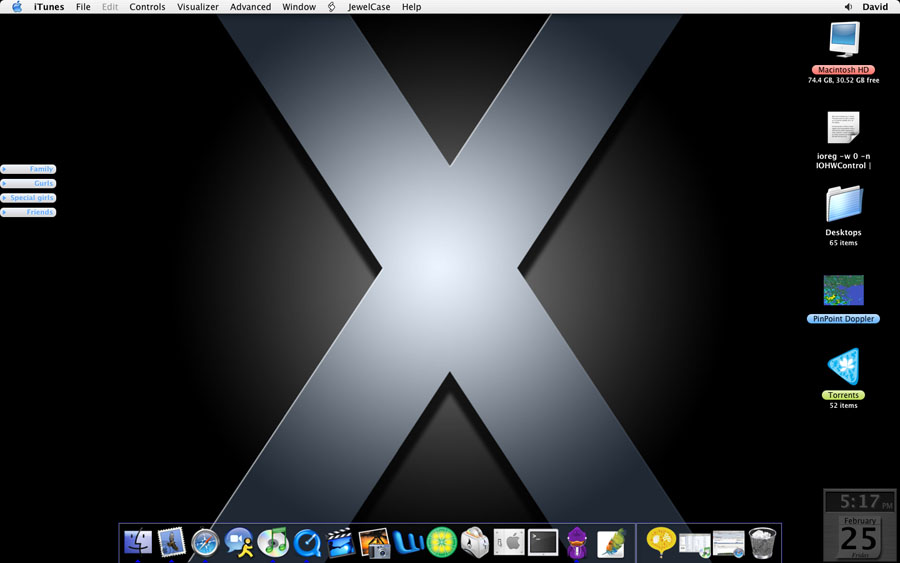Open the iTunes application menu
This screenshot has height=563, width=900.
click(x=49, y=7)
